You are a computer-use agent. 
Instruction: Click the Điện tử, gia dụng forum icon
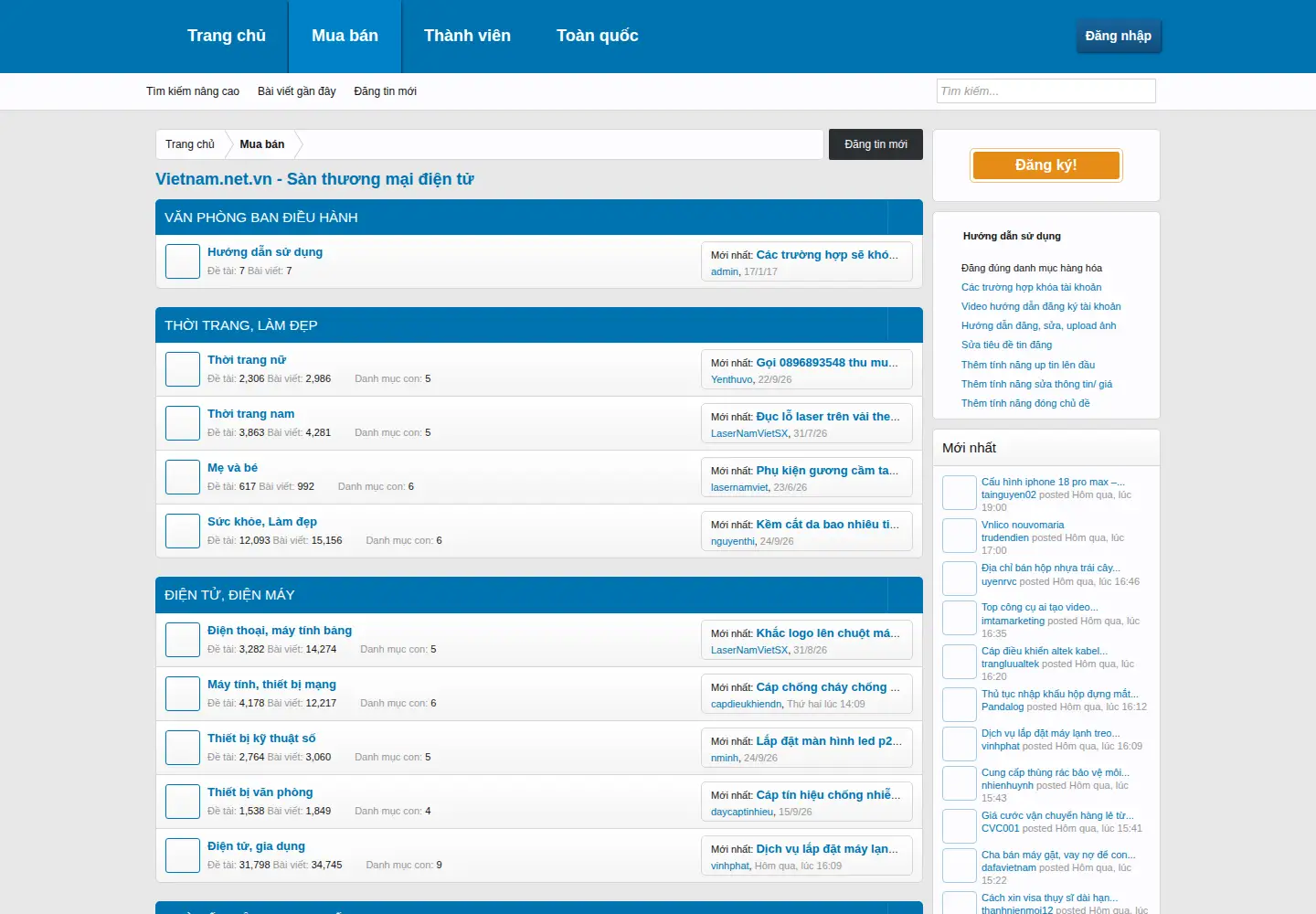183,856
